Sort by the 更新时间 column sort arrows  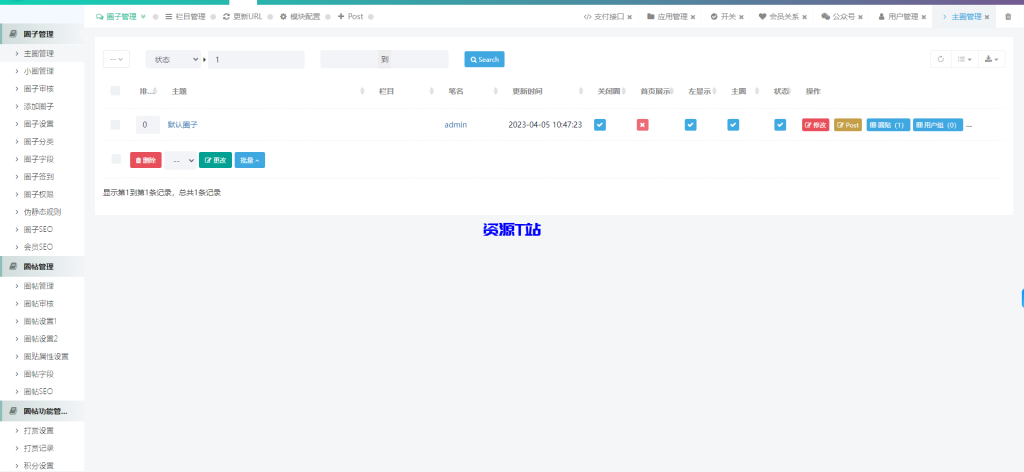[581, 91]
